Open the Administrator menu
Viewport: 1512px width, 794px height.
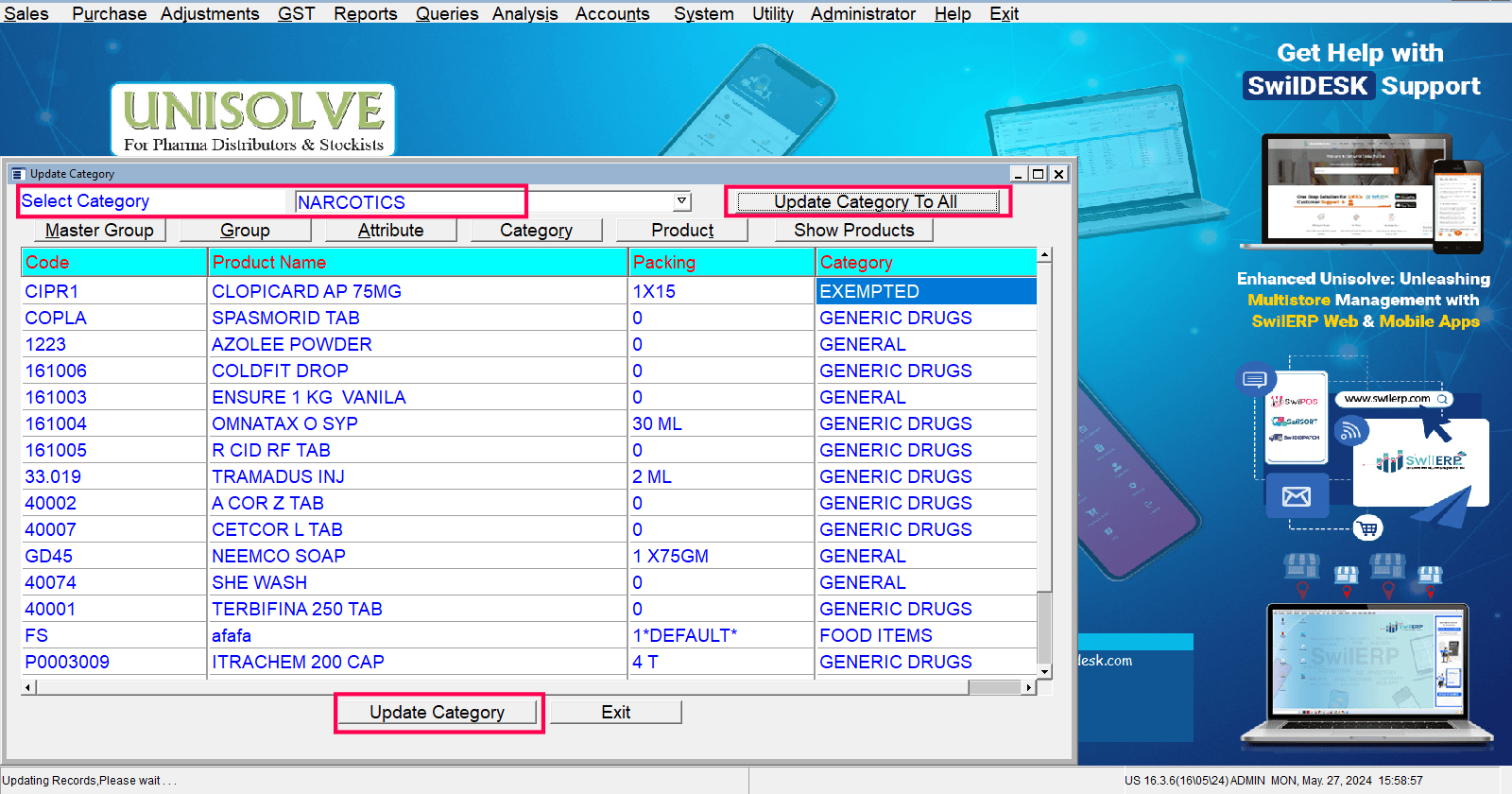coord(863,13)
